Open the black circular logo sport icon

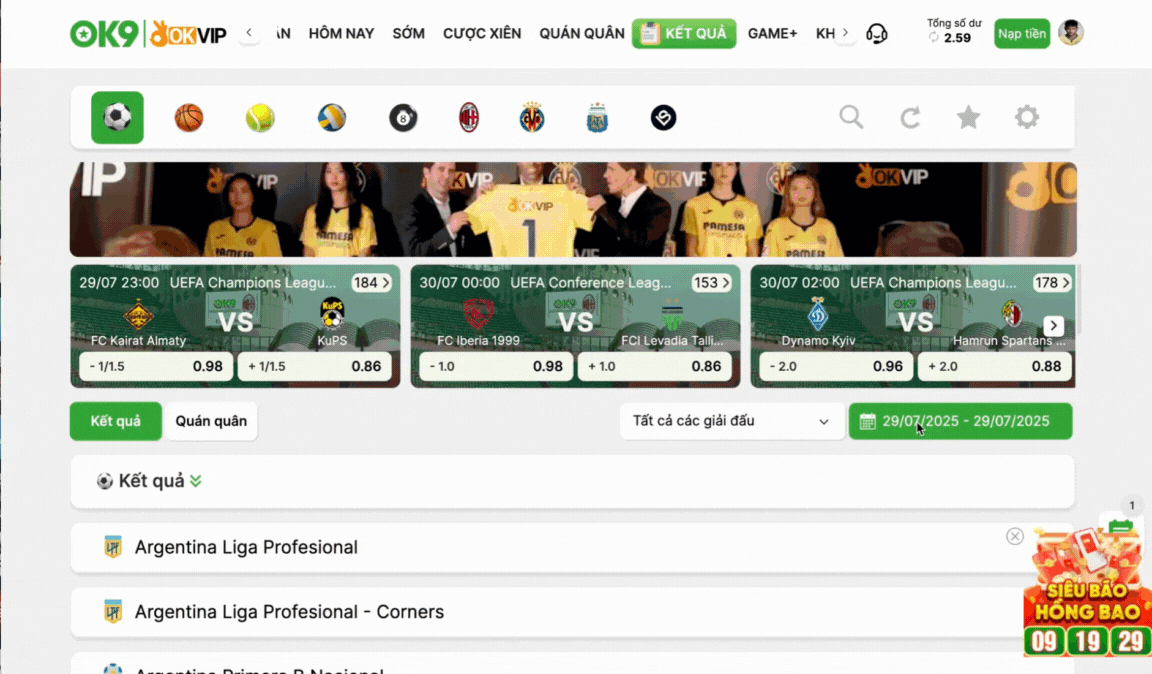(663, 118)
